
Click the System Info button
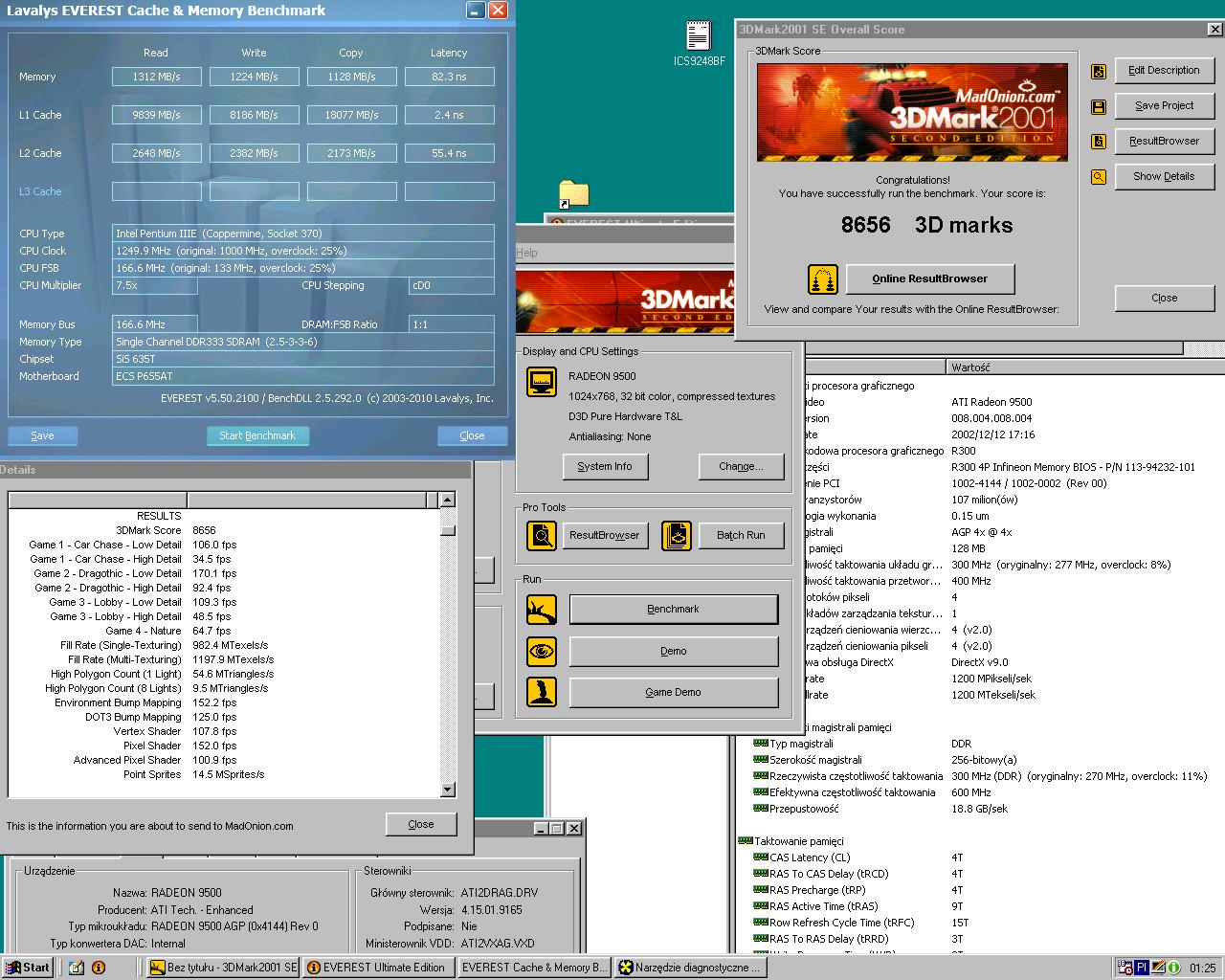(605, 467)
